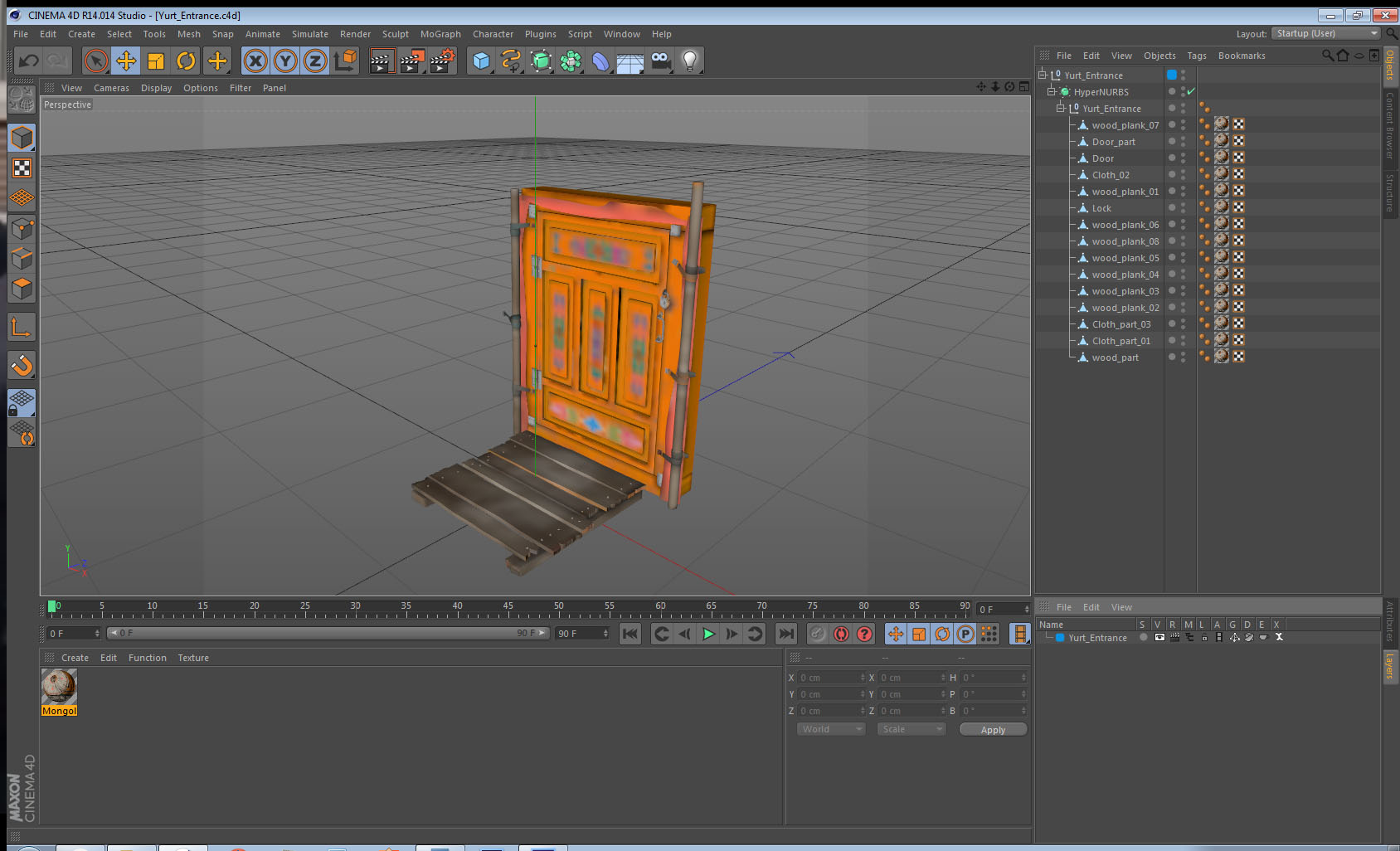The image size is (1400, 851).
Task: Toggle wood_plank_07 visibility dots
Action: click(x=1183, y=124)
